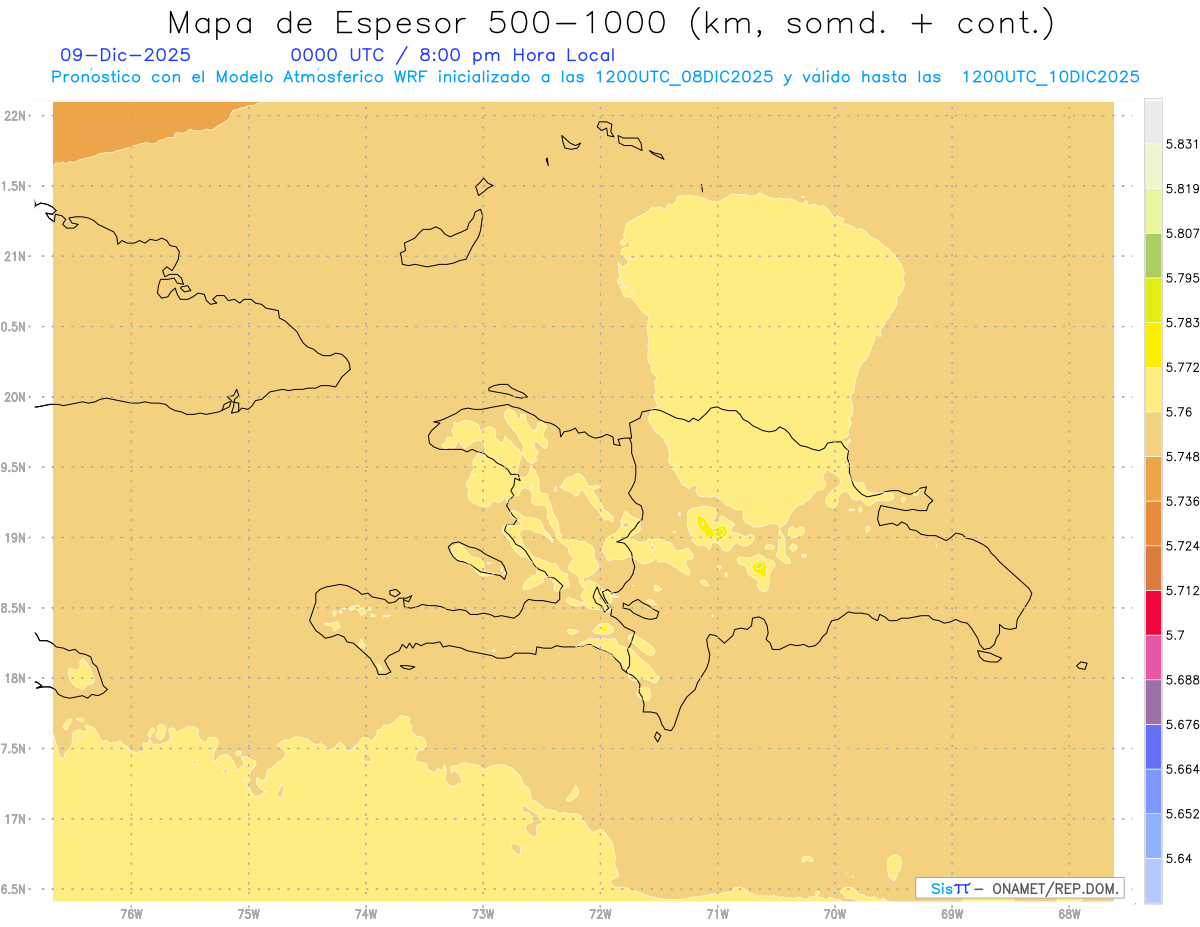The image size is (1200, 927).
Task: Click the latitude label "7.5N"
Action: [x=15, y=749]
